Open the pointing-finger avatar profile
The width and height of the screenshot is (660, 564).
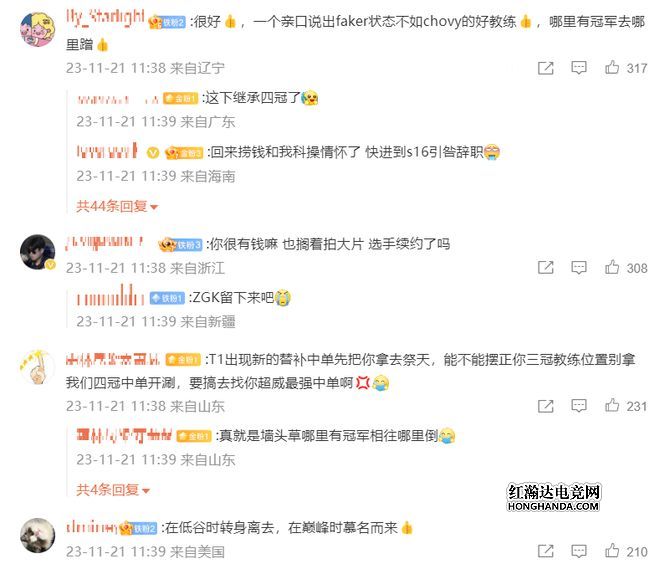coord(37,367)
